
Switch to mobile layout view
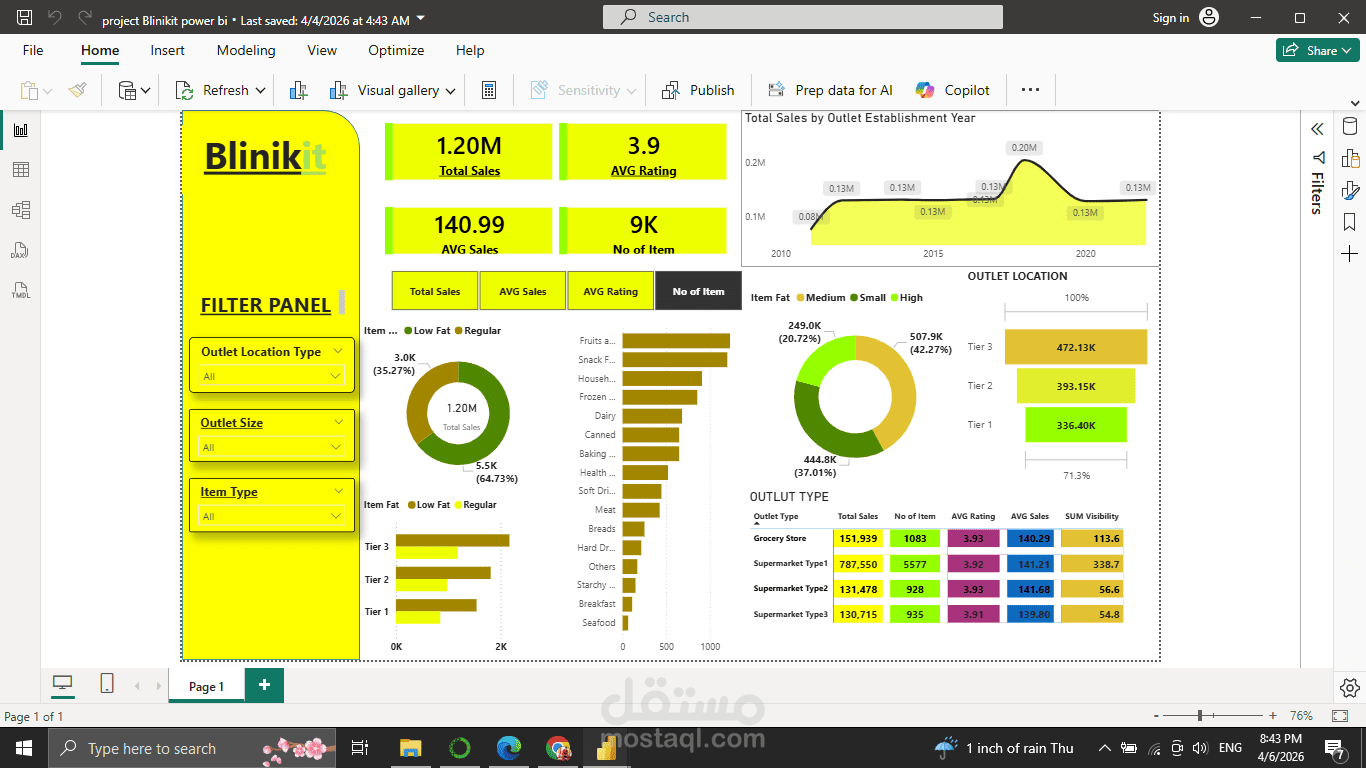[107, 684]
